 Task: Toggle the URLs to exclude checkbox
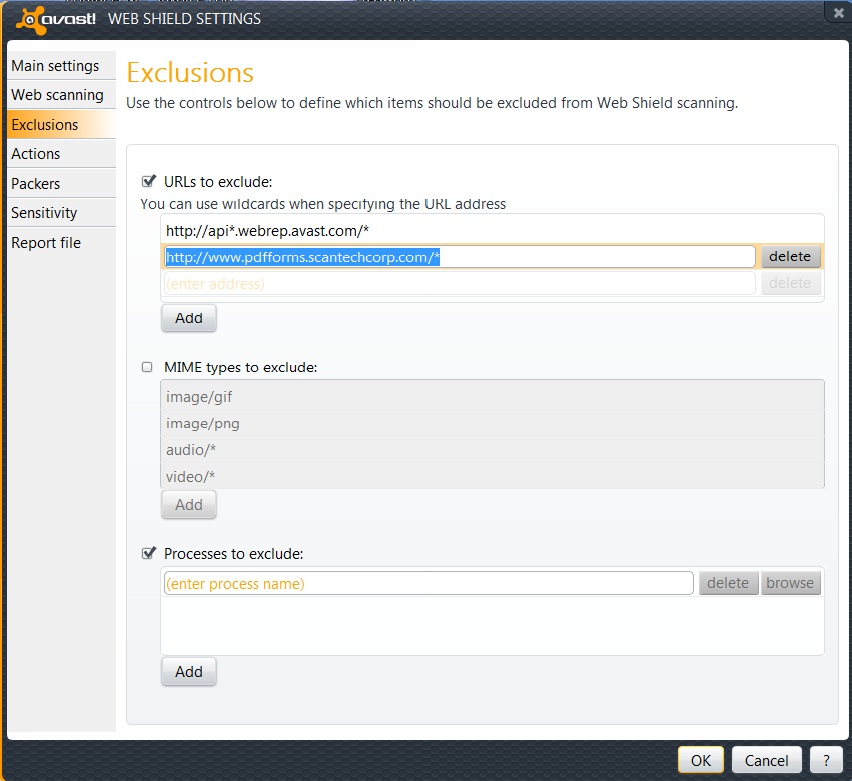[149, 181]
